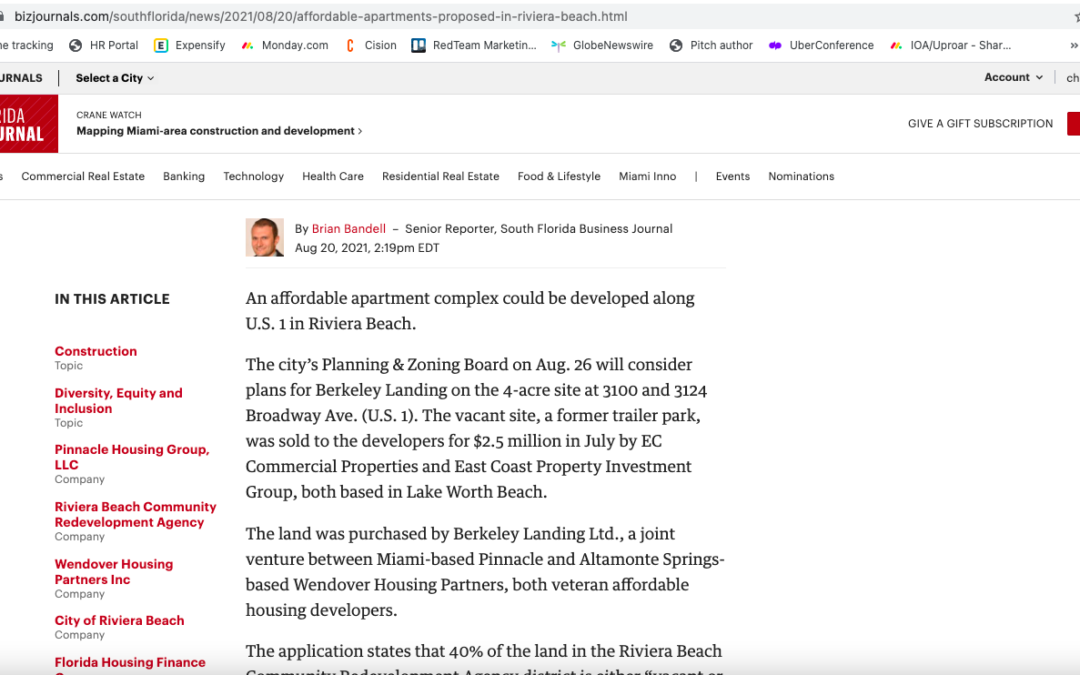This screenshot has height=675, width=1080.
Task: Click the Expensify bookmark icon
Action: tap(160, 45)
